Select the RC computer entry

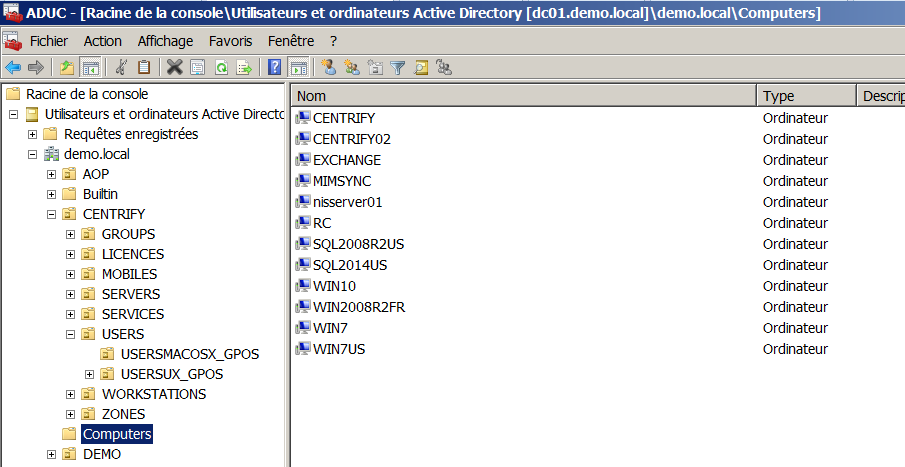322,223
